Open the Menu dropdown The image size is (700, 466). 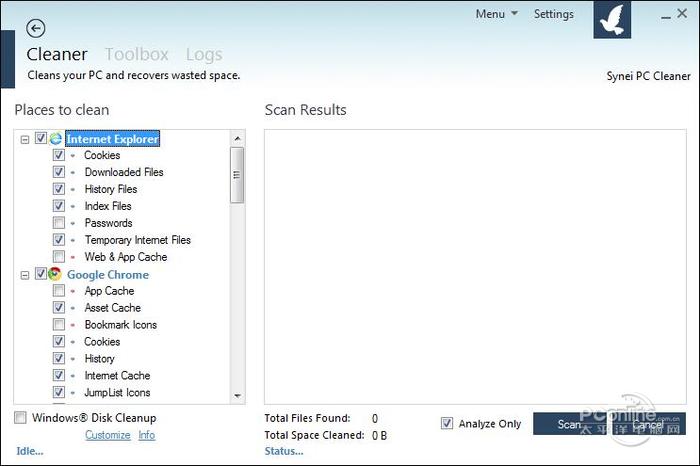tap(496, 14)
